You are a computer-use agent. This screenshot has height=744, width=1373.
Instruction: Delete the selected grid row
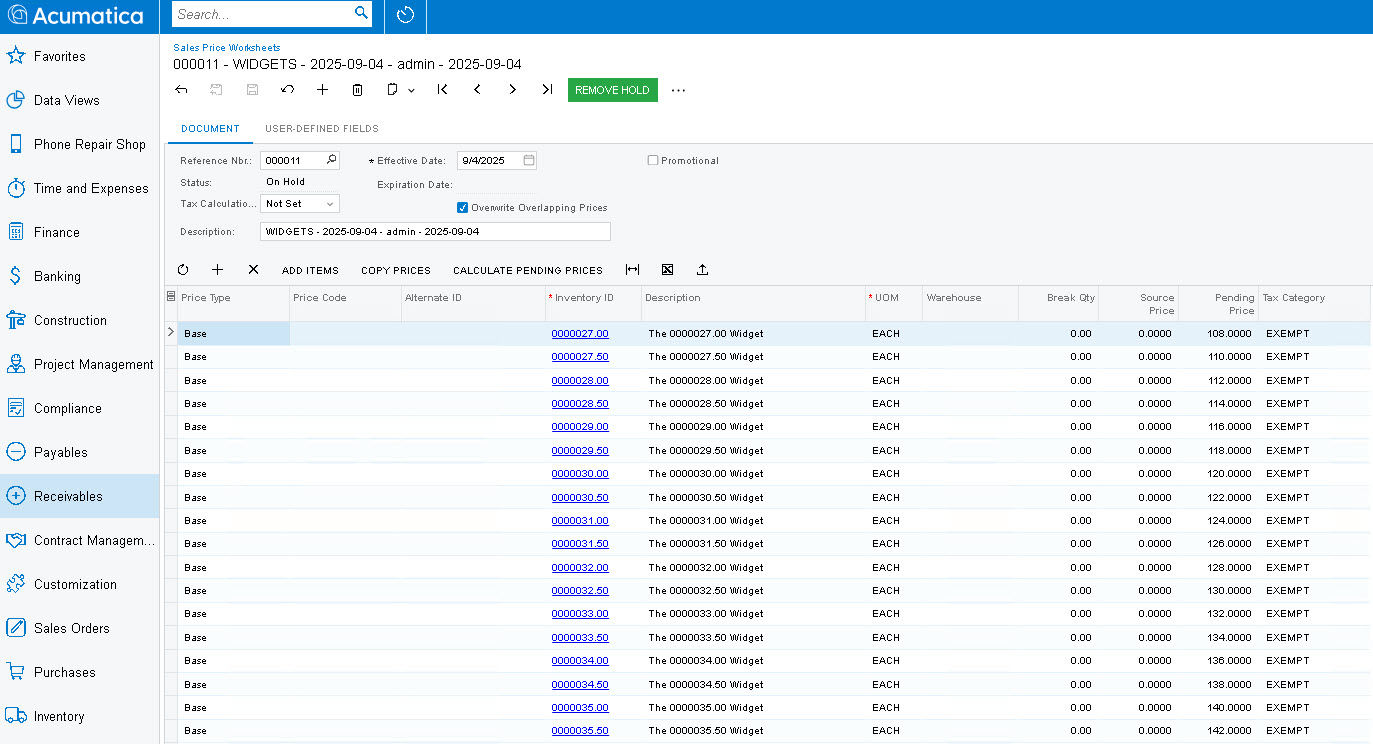click(253, 270)
